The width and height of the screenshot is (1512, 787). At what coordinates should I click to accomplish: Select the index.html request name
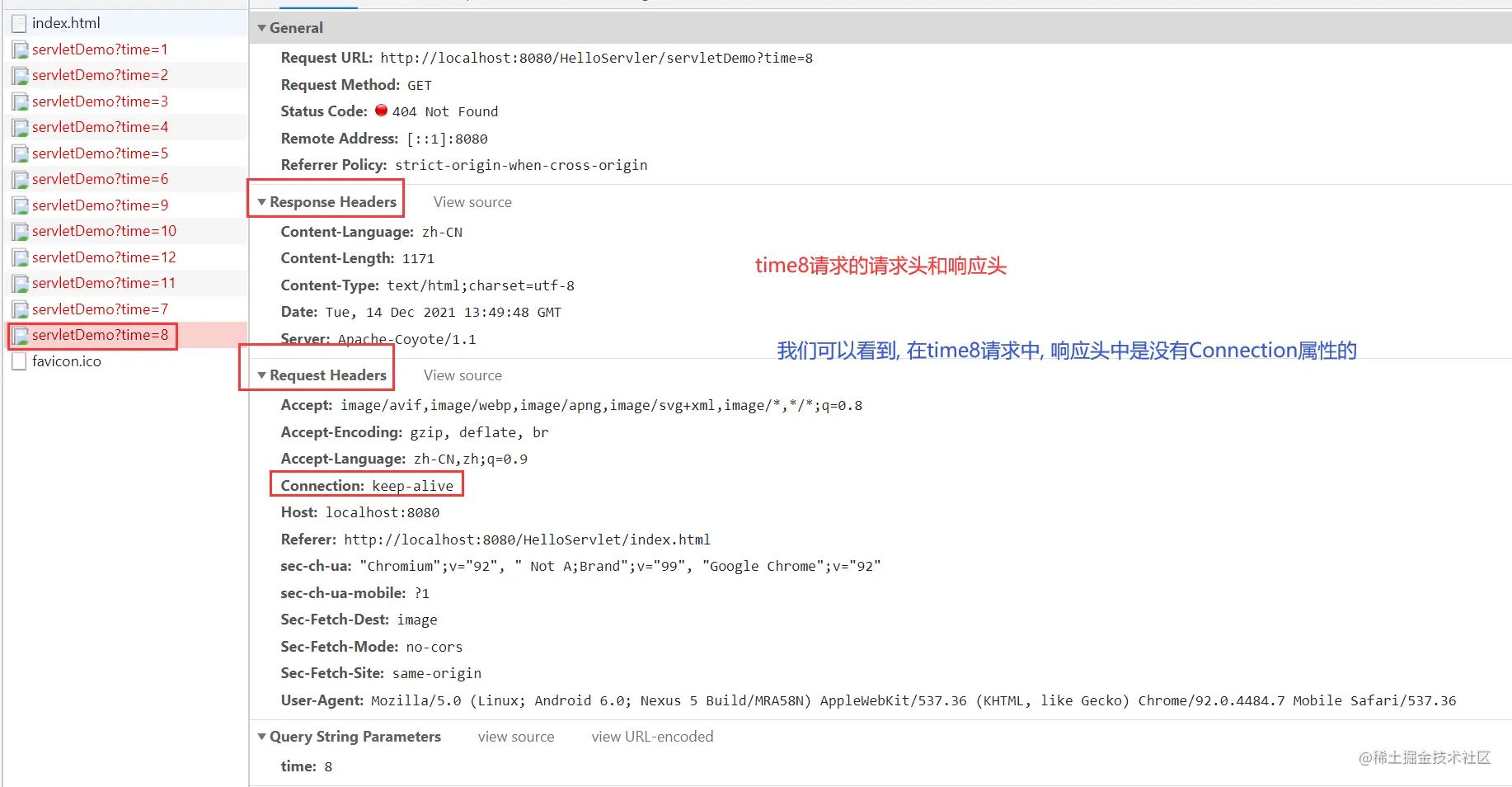click(x=66, y=23)
